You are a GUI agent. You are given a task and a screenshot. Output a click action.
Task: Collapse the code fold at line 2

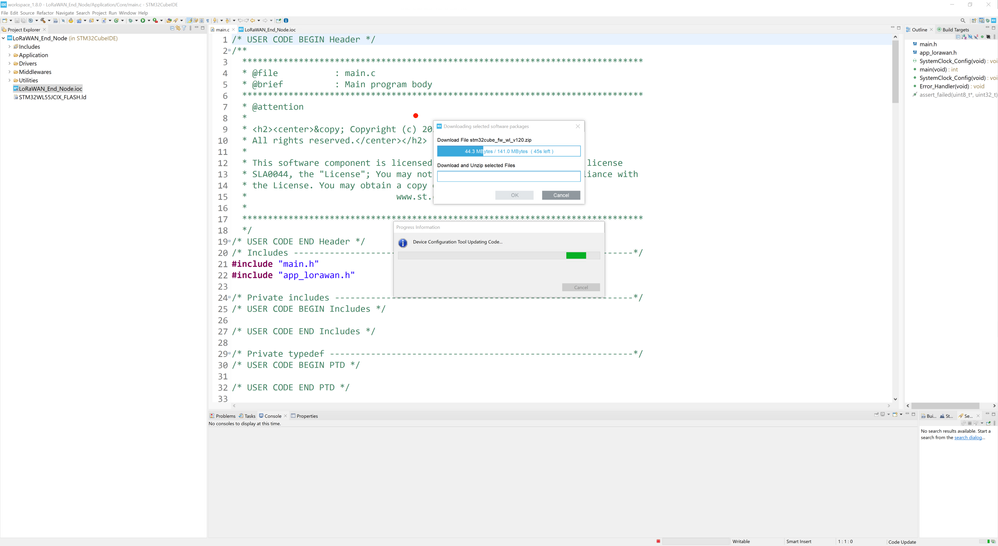click(230, 51)
